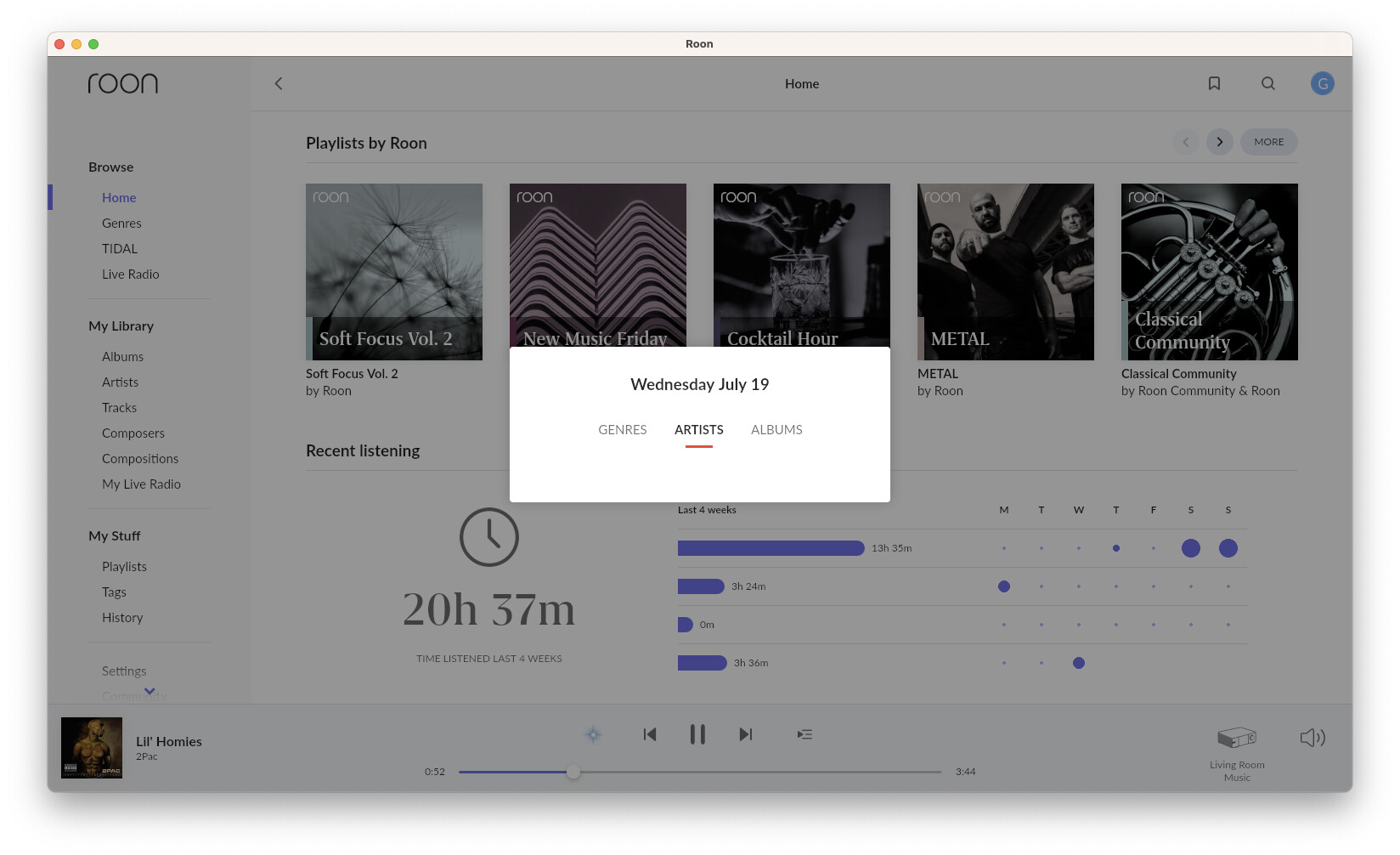Open the play queue icon
Screen dimensions: 1400x855
click(804, 734)
